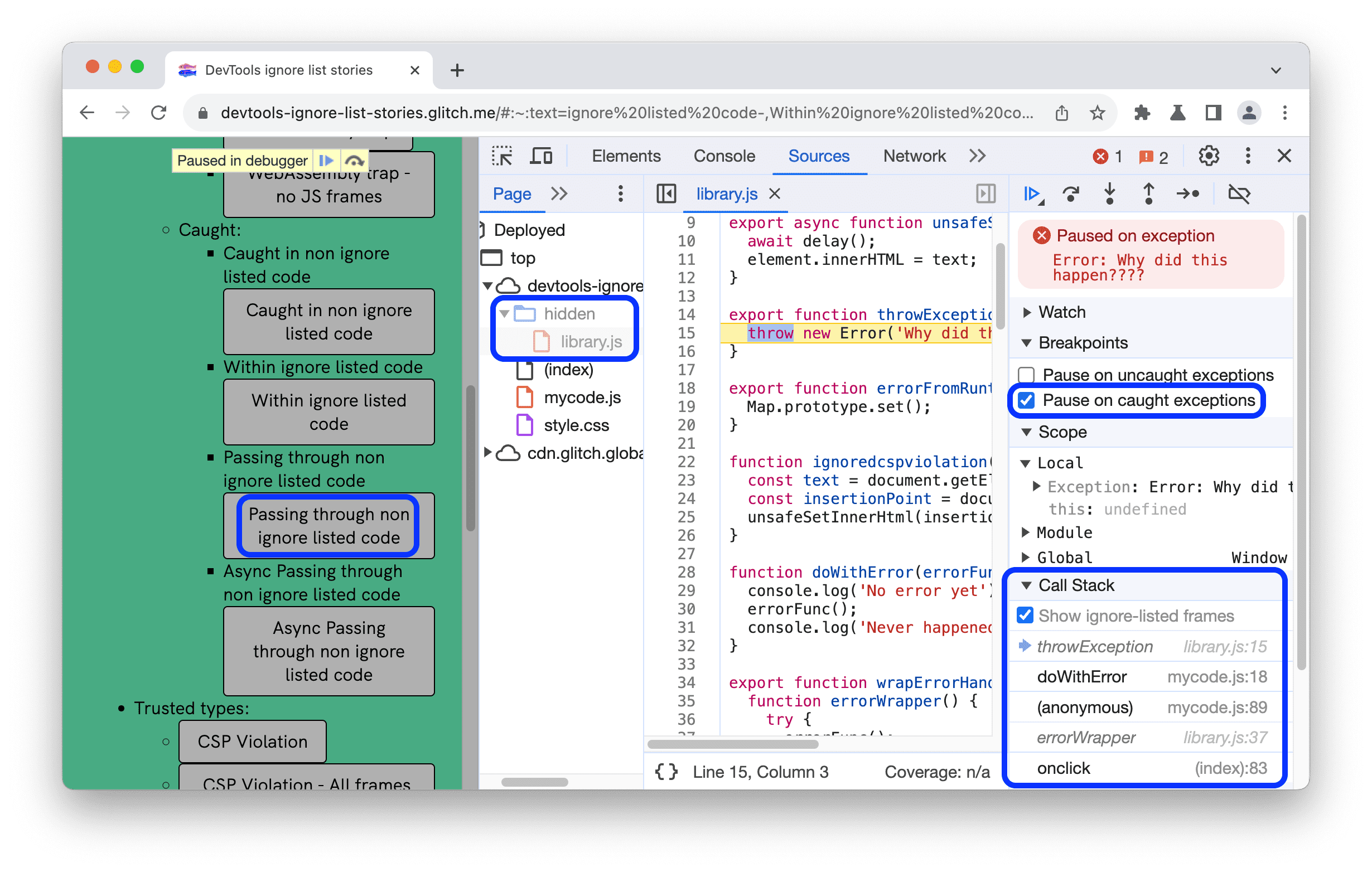Click the Step into next function call icon

[1111, 196]
